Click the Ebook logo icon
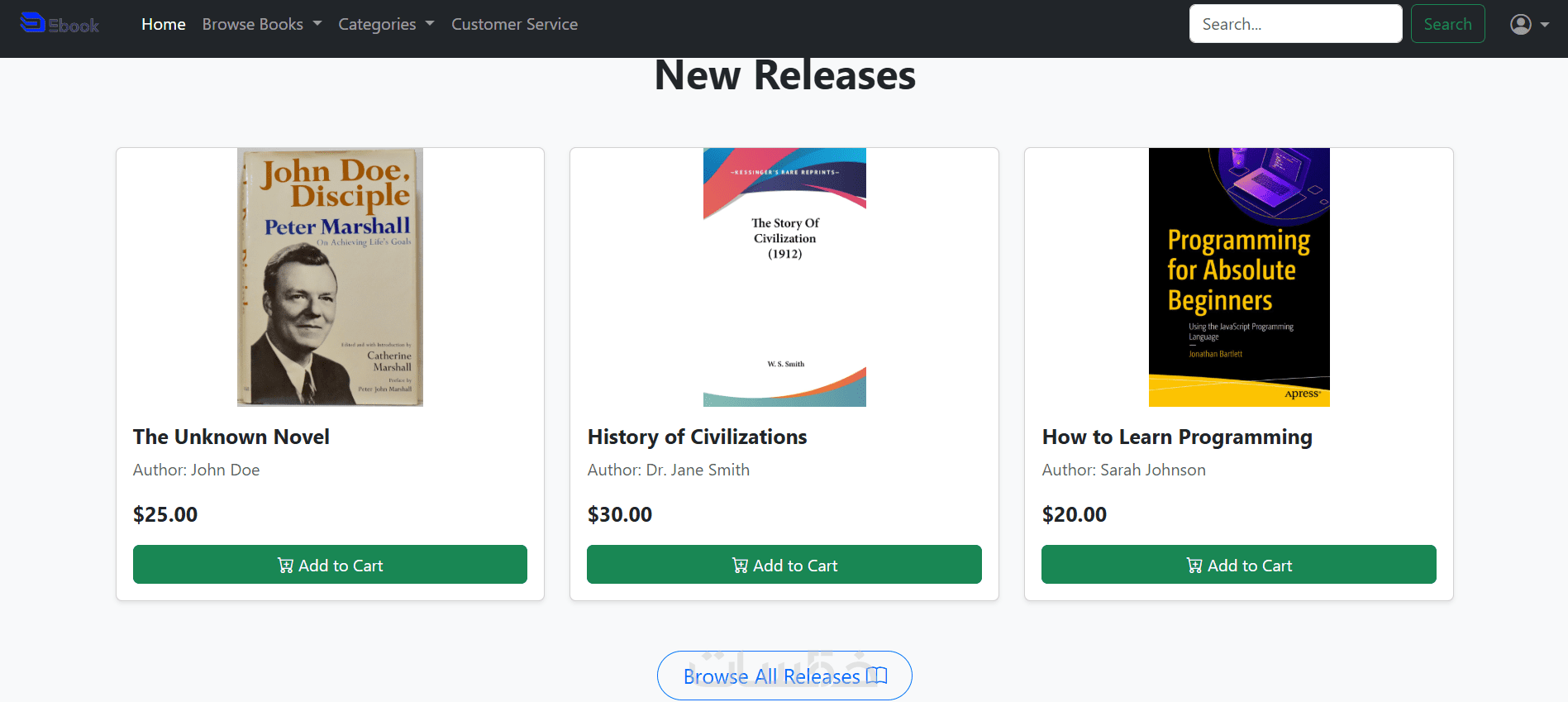 tap(33, 23)
